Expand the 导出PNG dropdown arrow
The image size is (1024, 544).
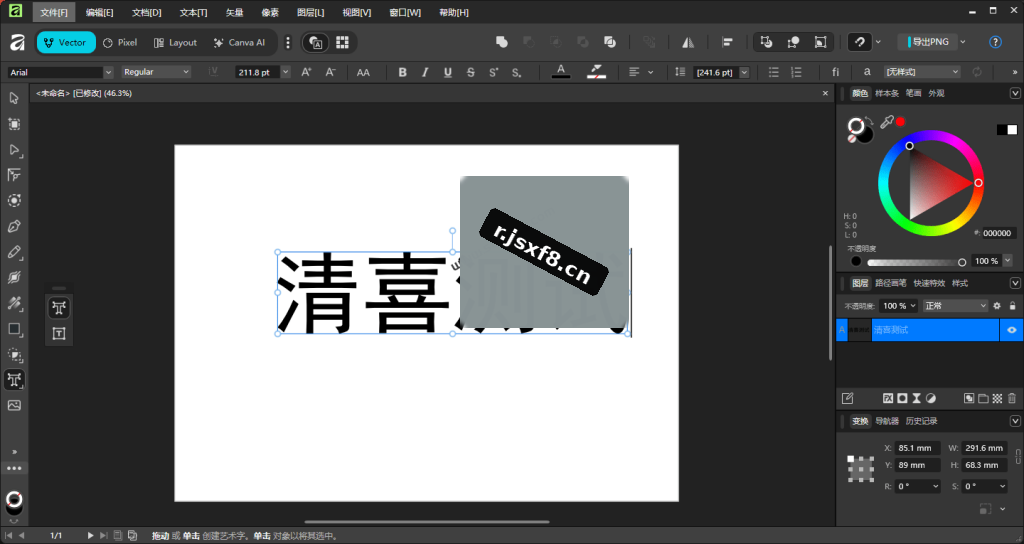pos(963,42)
